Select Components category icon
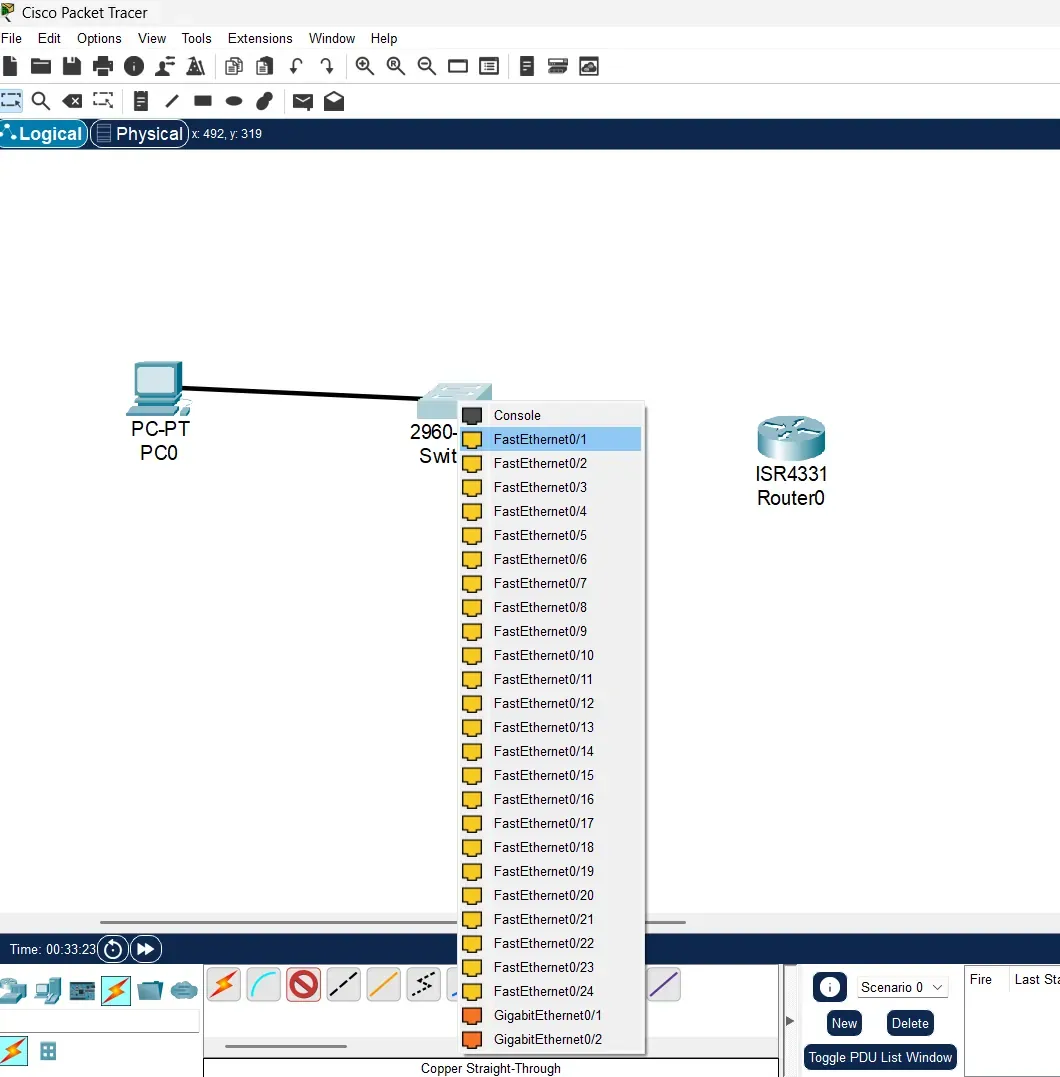 (82, 990)
